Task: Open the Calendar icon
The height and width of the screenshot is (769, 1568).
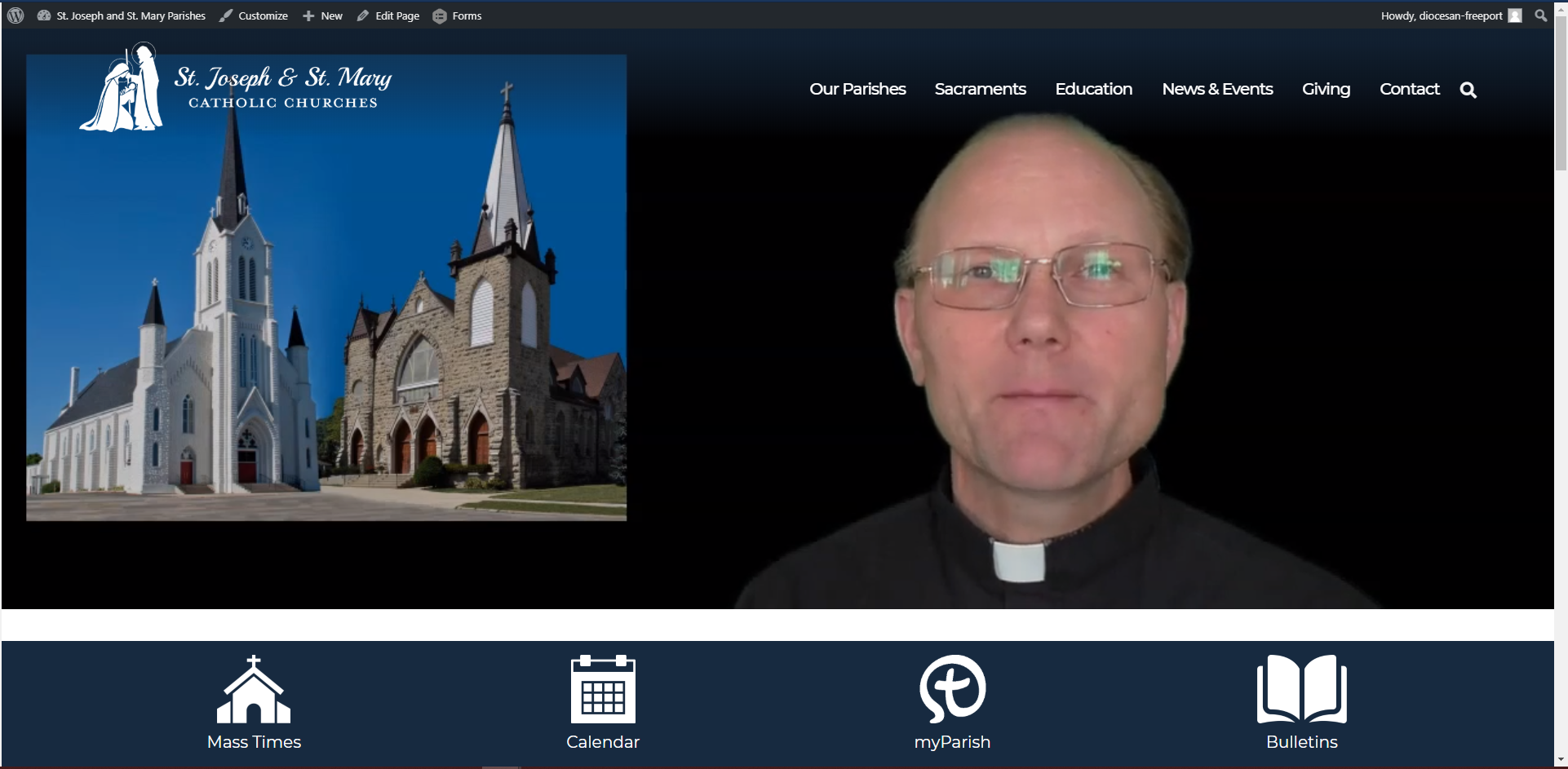Action: (x=603, y=689)
